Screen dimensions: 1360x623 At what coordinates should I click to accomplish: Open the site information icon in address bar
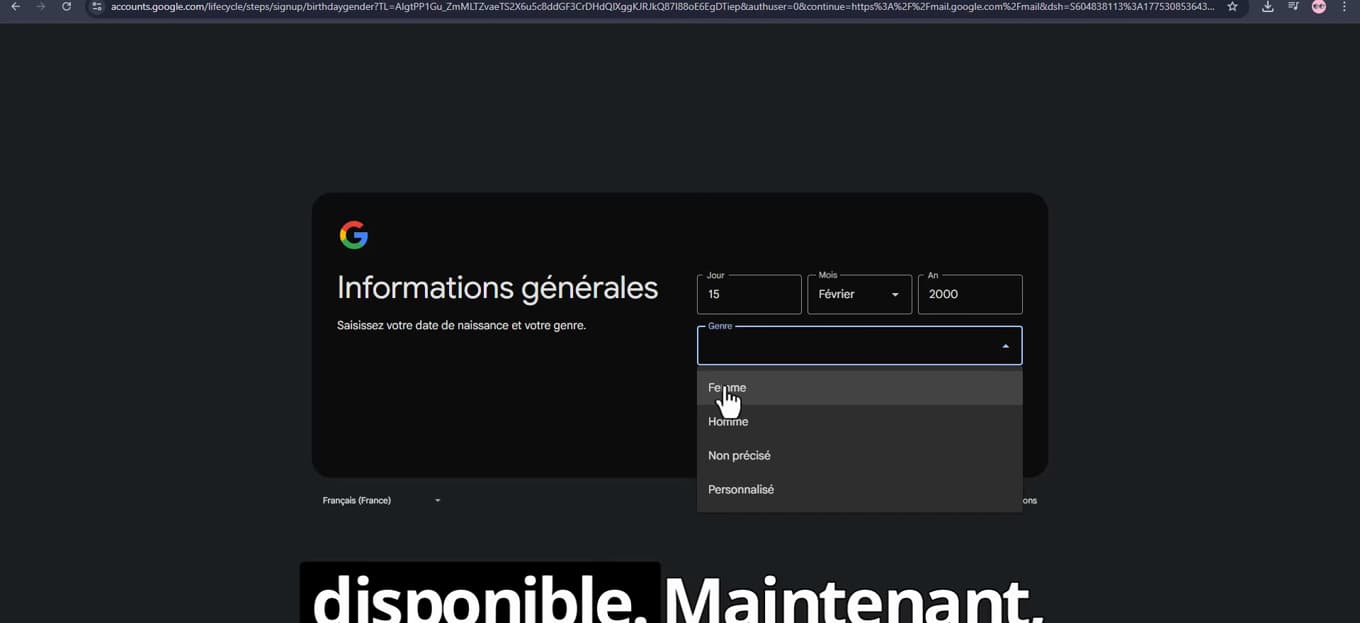point(96,6)
